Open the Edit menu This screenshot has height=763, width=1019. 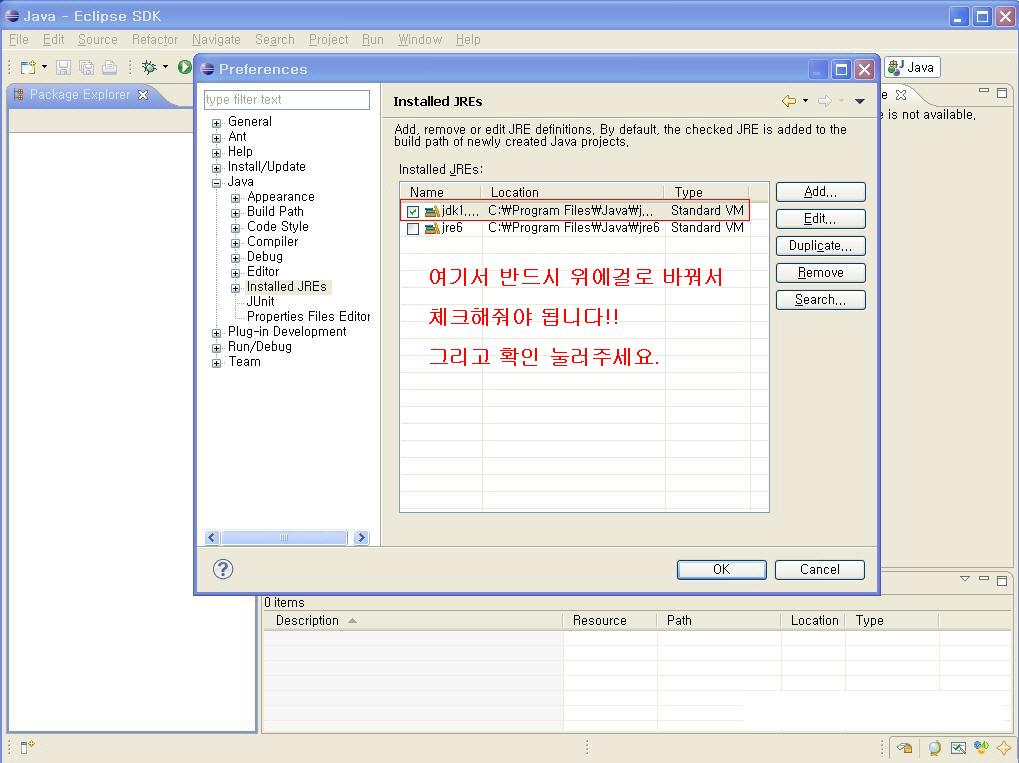(x=53, y=40)
